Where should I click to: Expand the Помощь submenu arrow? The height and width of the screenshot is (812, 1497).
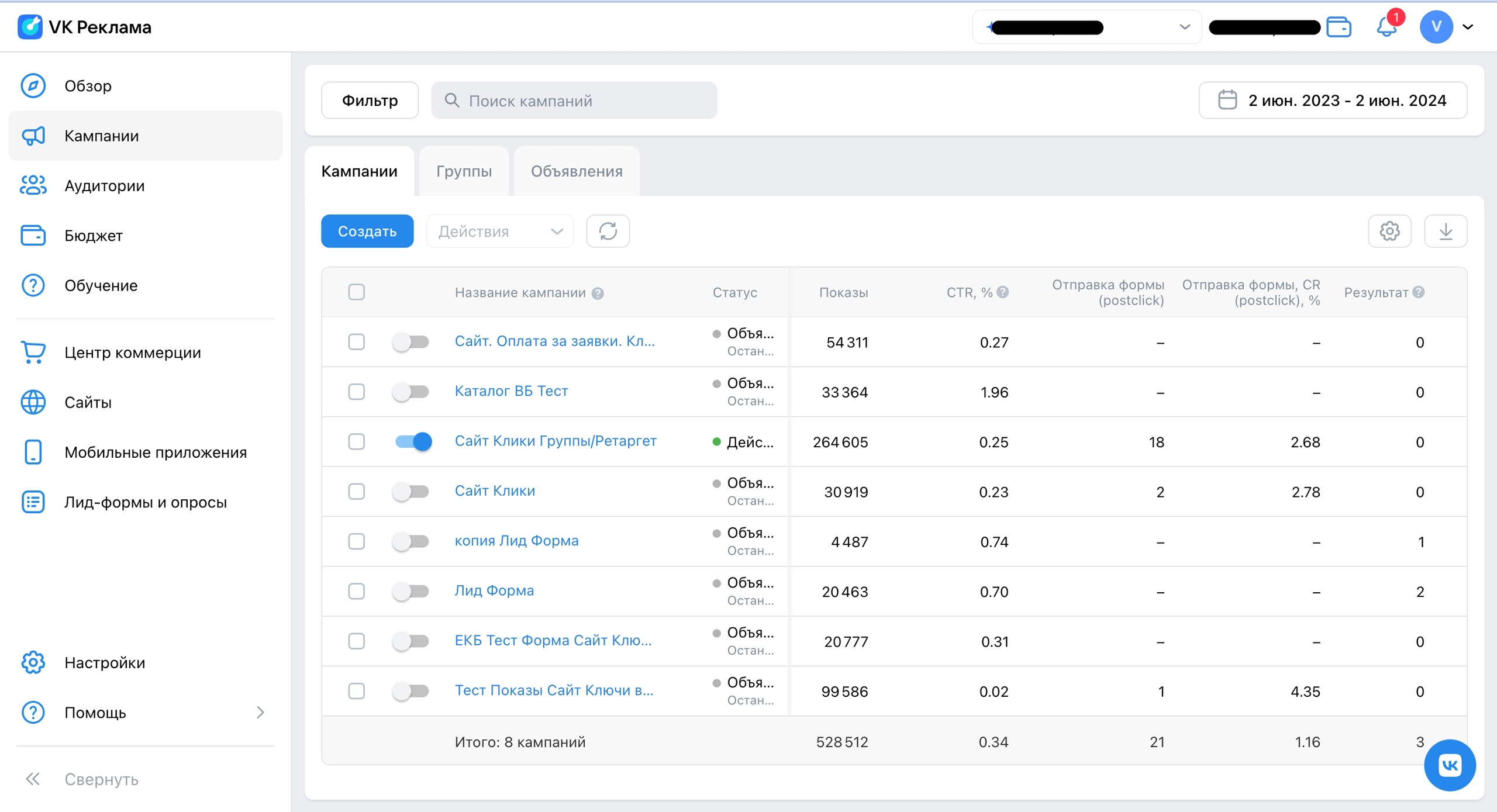260,712
